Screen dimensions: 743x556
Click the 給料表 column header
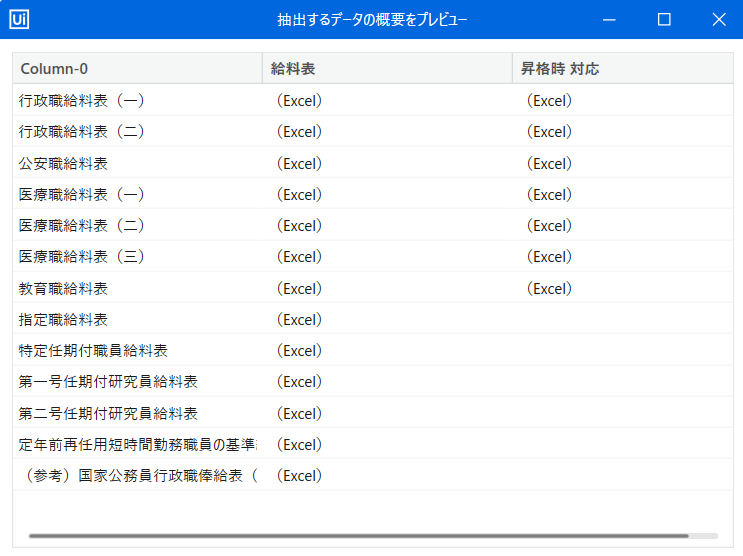(x=387, y=69)
